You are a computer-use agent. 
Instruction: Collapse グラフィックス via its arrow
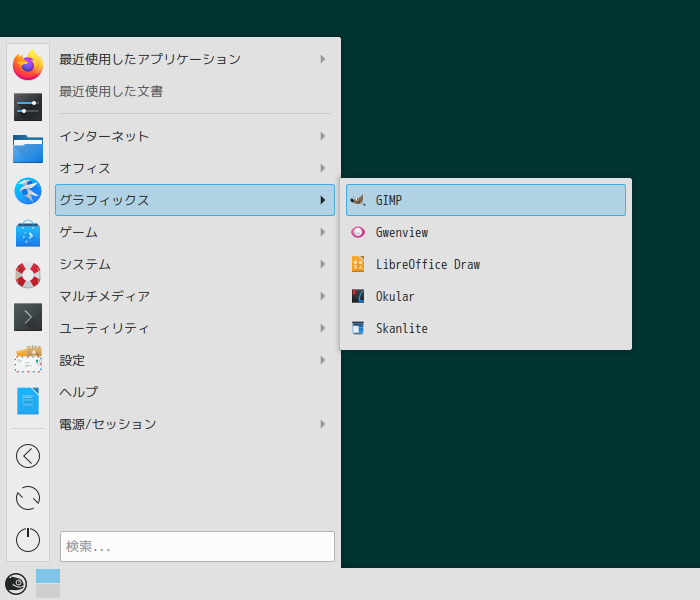[323, 200]
